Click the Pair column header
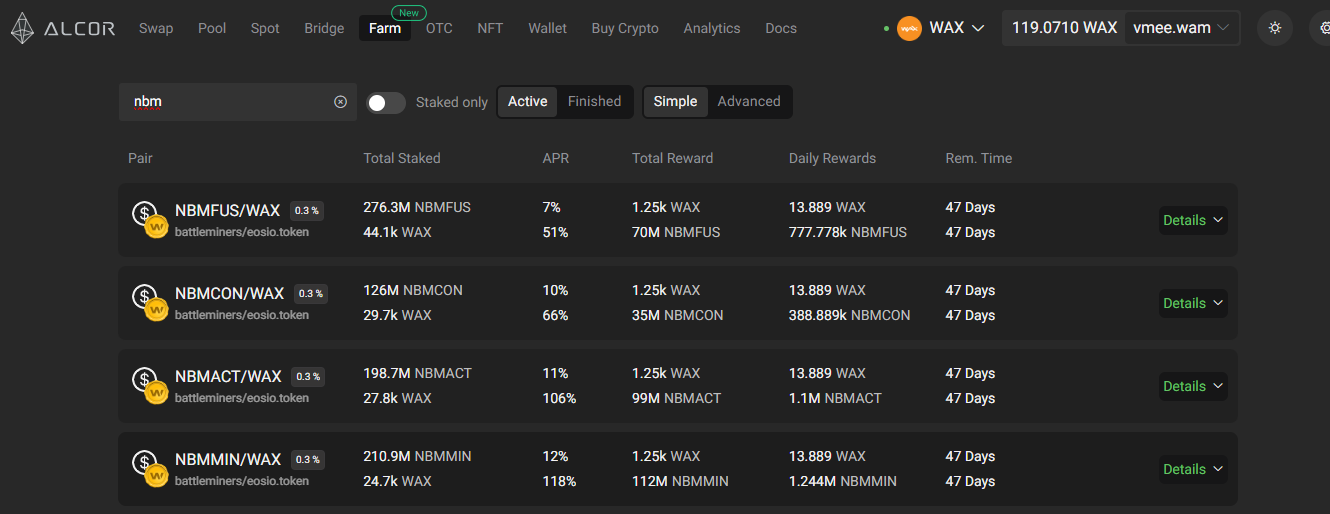Viewport: 1330px width, 514px height. tap(140, 158)
